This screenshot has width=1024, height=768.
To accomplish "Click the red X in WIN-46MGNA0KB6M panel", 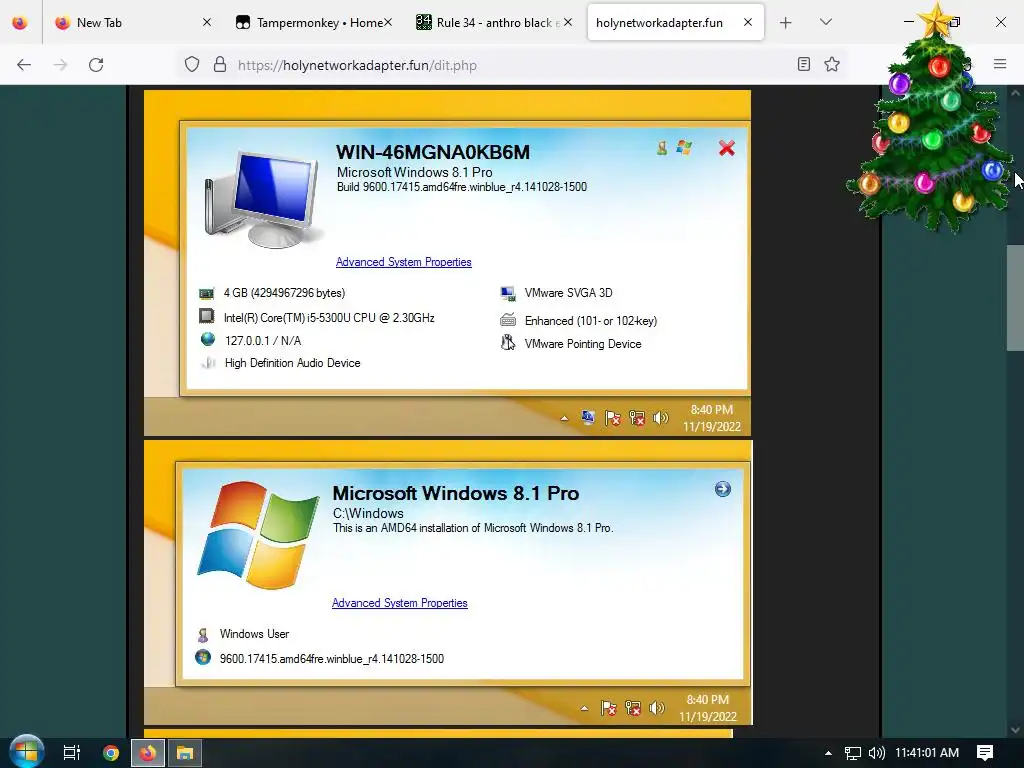I will (727, 148).
